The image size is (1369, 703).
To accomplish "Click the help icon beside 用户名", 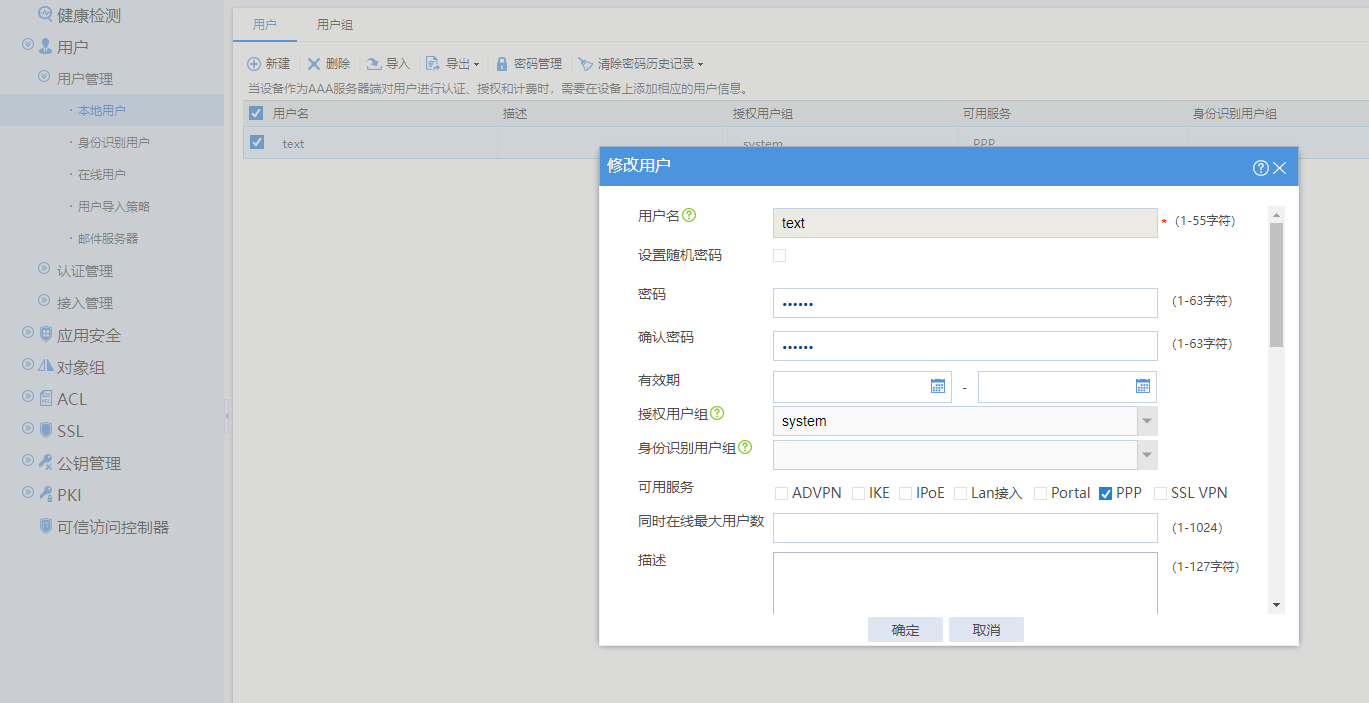I will 689,214.
